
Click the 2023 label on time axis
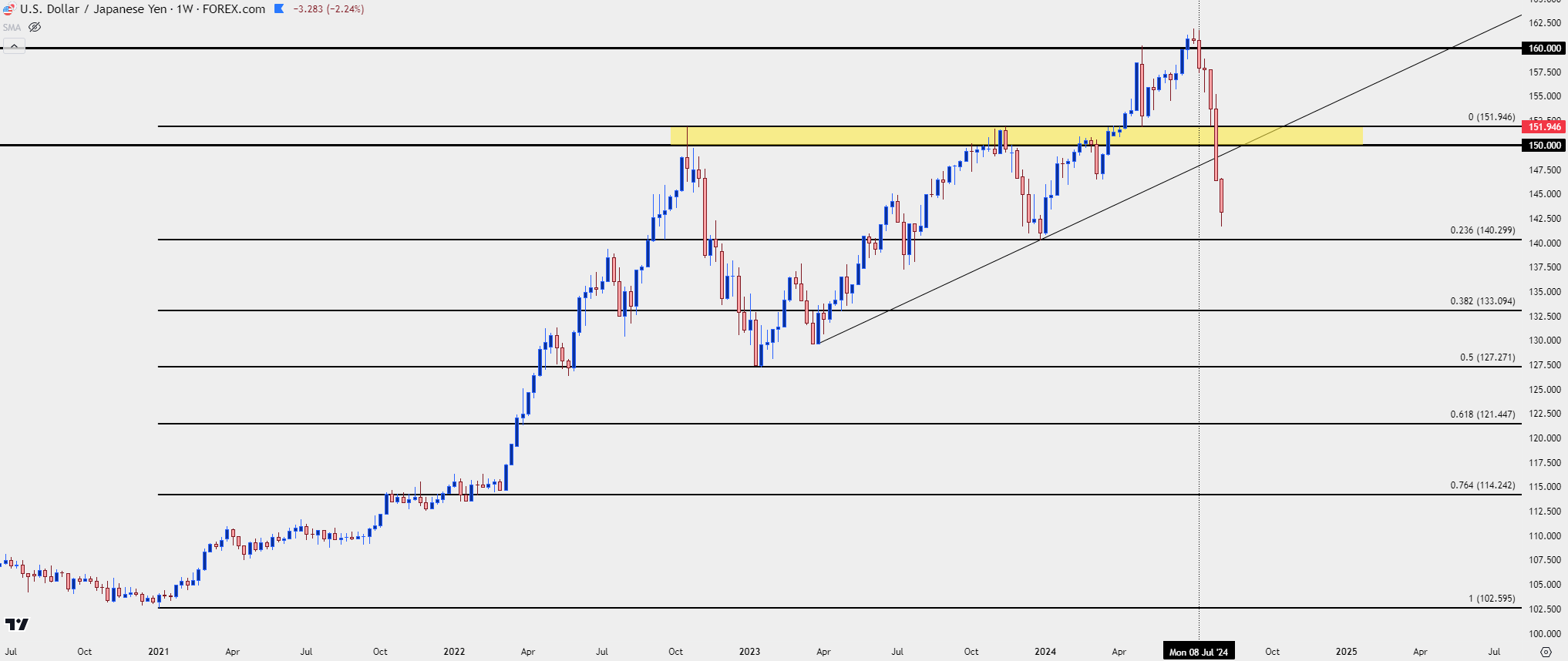[749, 652]
